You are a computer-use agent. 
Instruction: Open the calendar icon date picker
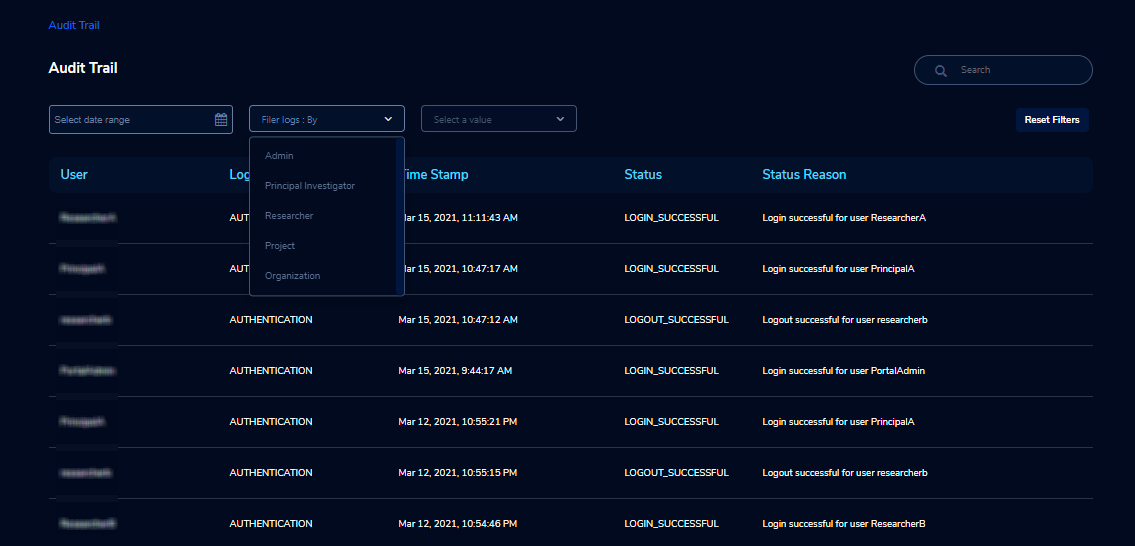tap(221, 119)
